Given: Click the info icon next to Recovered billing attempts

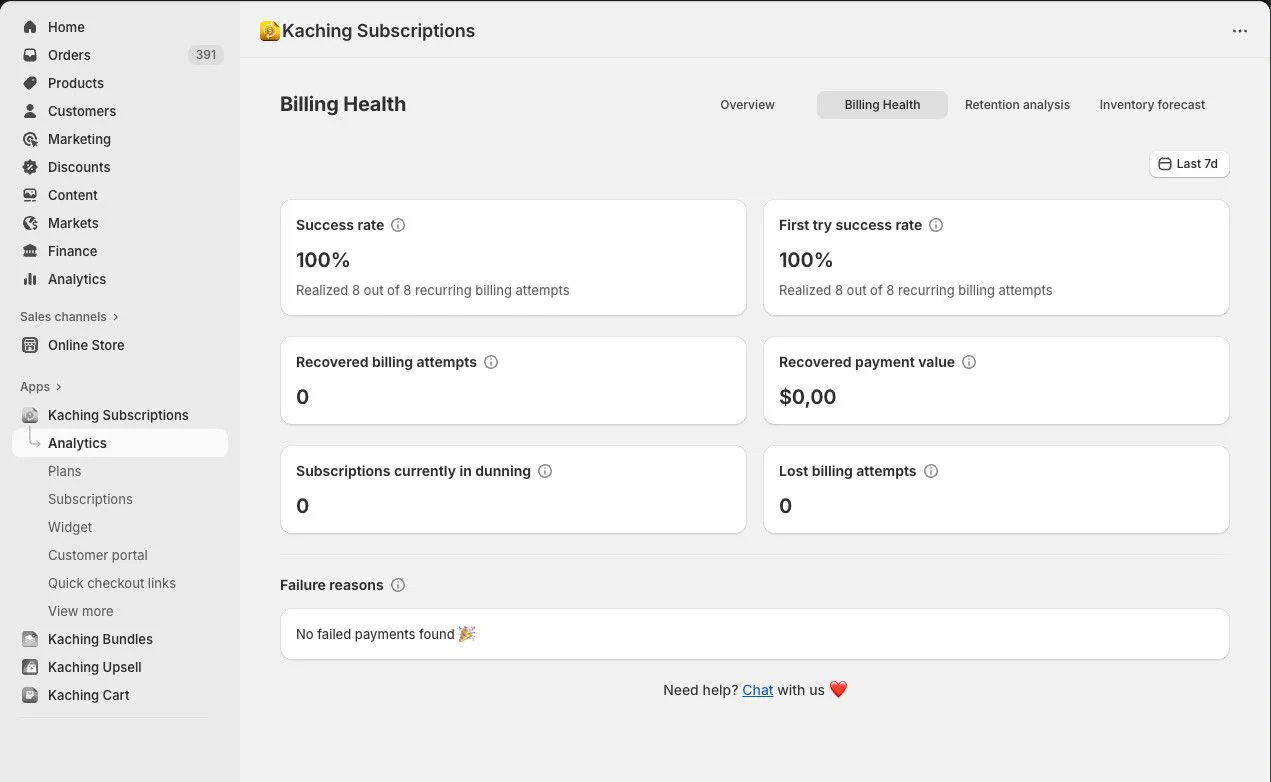Looking at the screenshot, I should click(x=491, y=362).
